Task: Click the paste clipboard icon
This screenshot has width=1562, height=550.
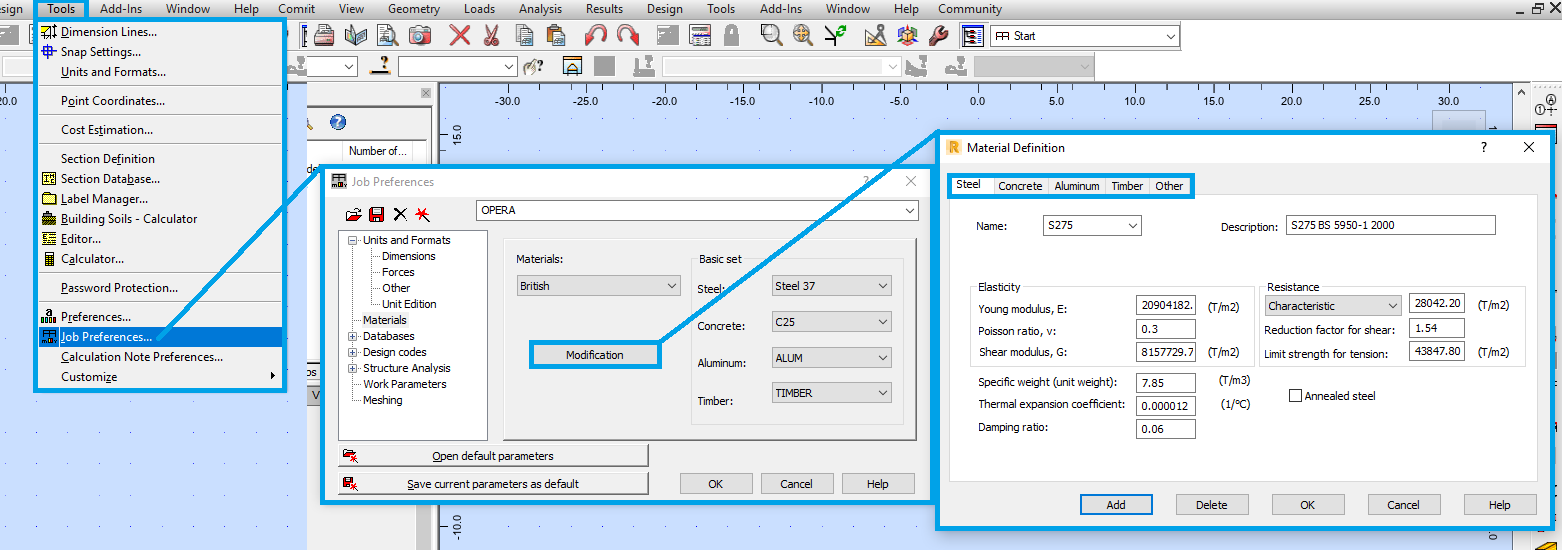Action: 556,35
